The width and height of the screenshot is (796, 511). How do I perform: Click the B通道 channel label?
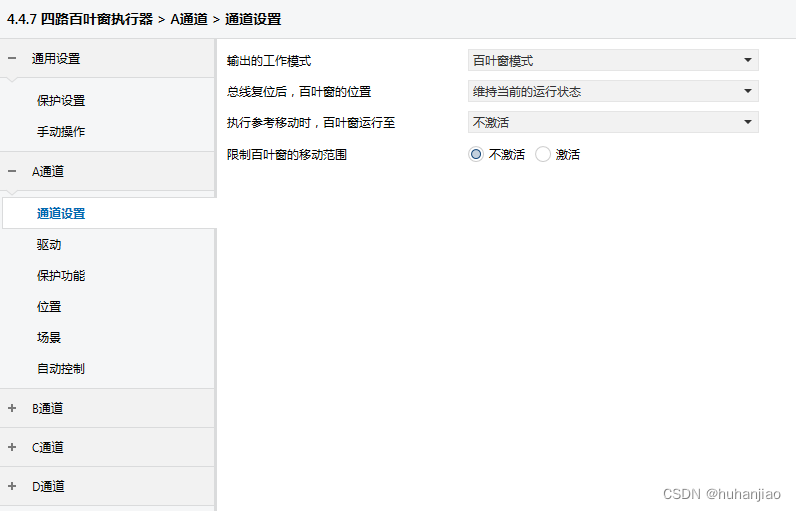[x=48, y=408]
